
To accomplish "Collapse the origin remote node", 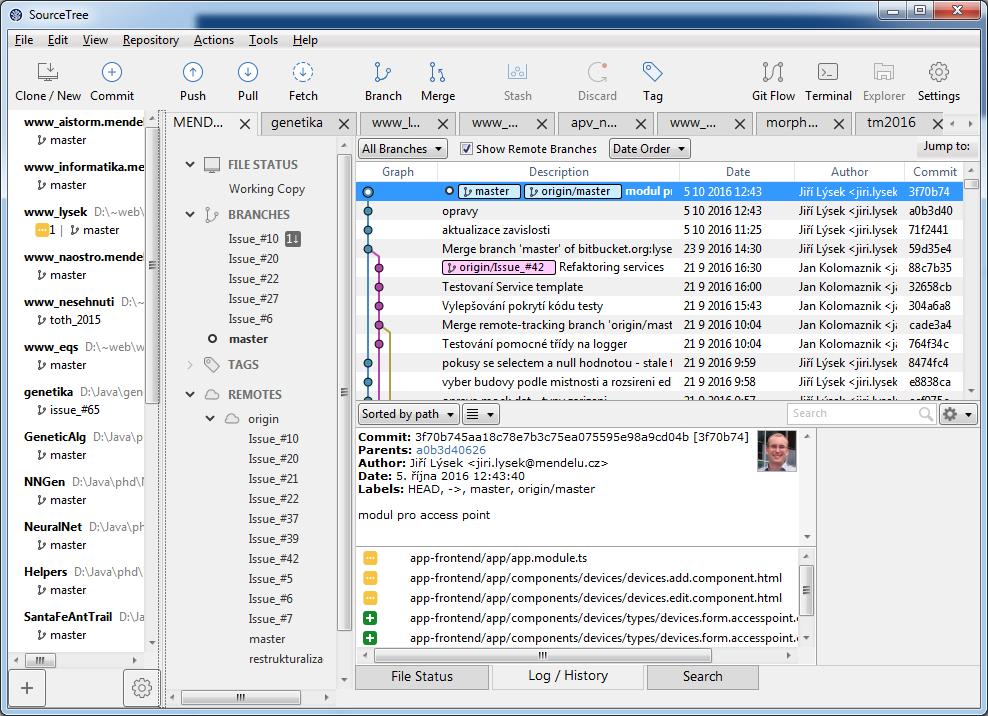I will tap(210, 418).
